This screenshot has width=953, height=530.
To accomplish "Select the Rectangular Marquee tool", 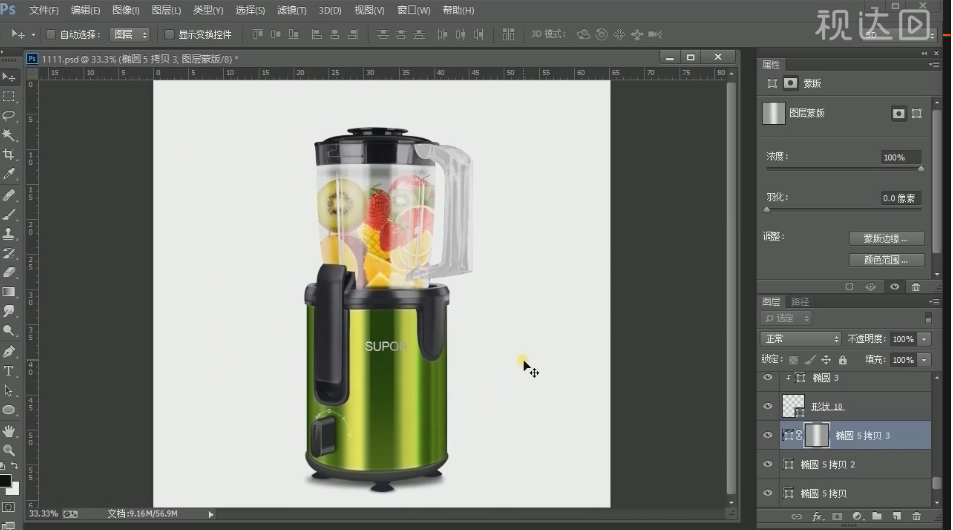I will pyautogui.click(x=9, y=96).
